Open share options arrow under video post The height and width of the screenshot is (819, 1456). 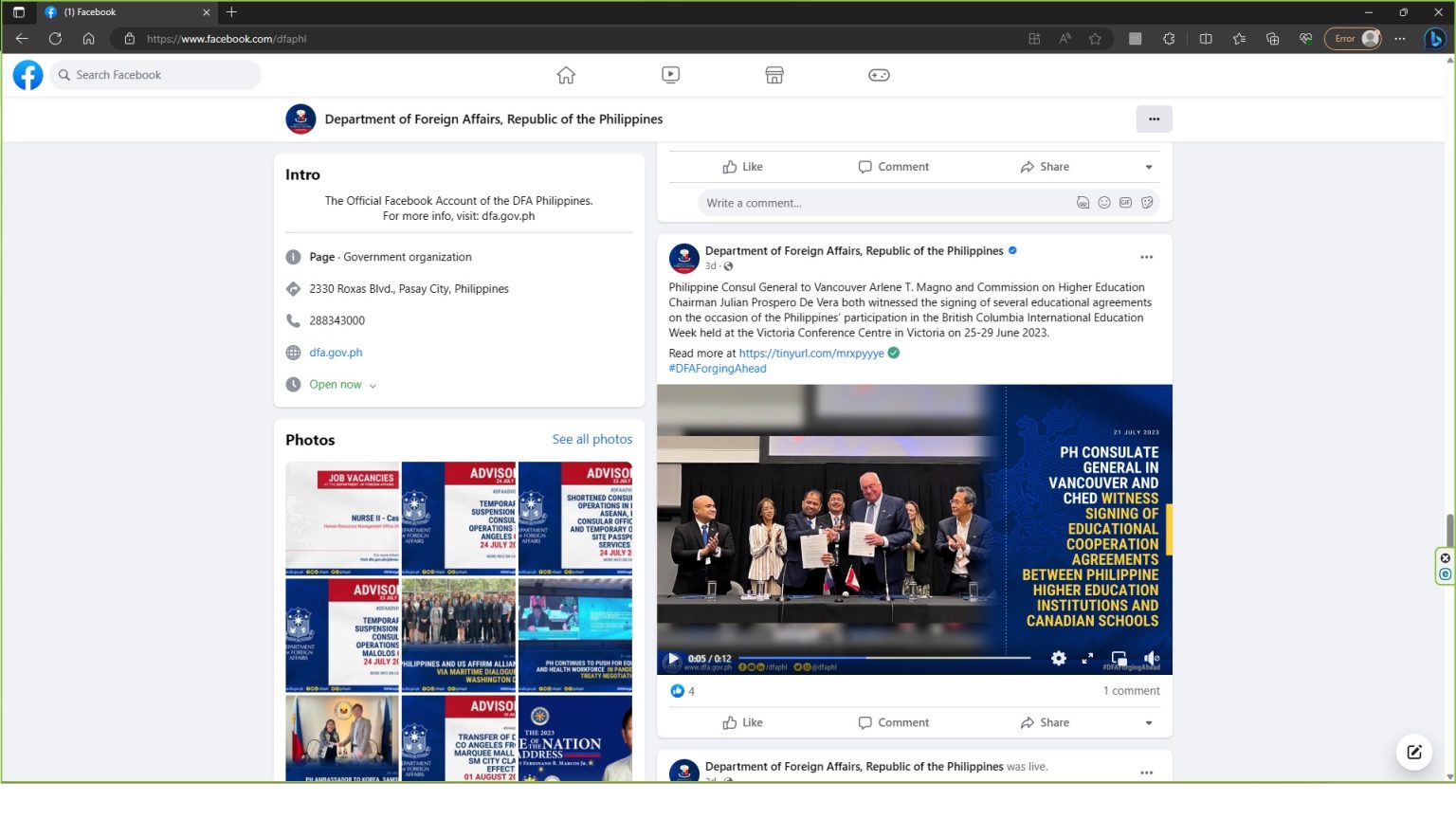[x=1149, y=723]
